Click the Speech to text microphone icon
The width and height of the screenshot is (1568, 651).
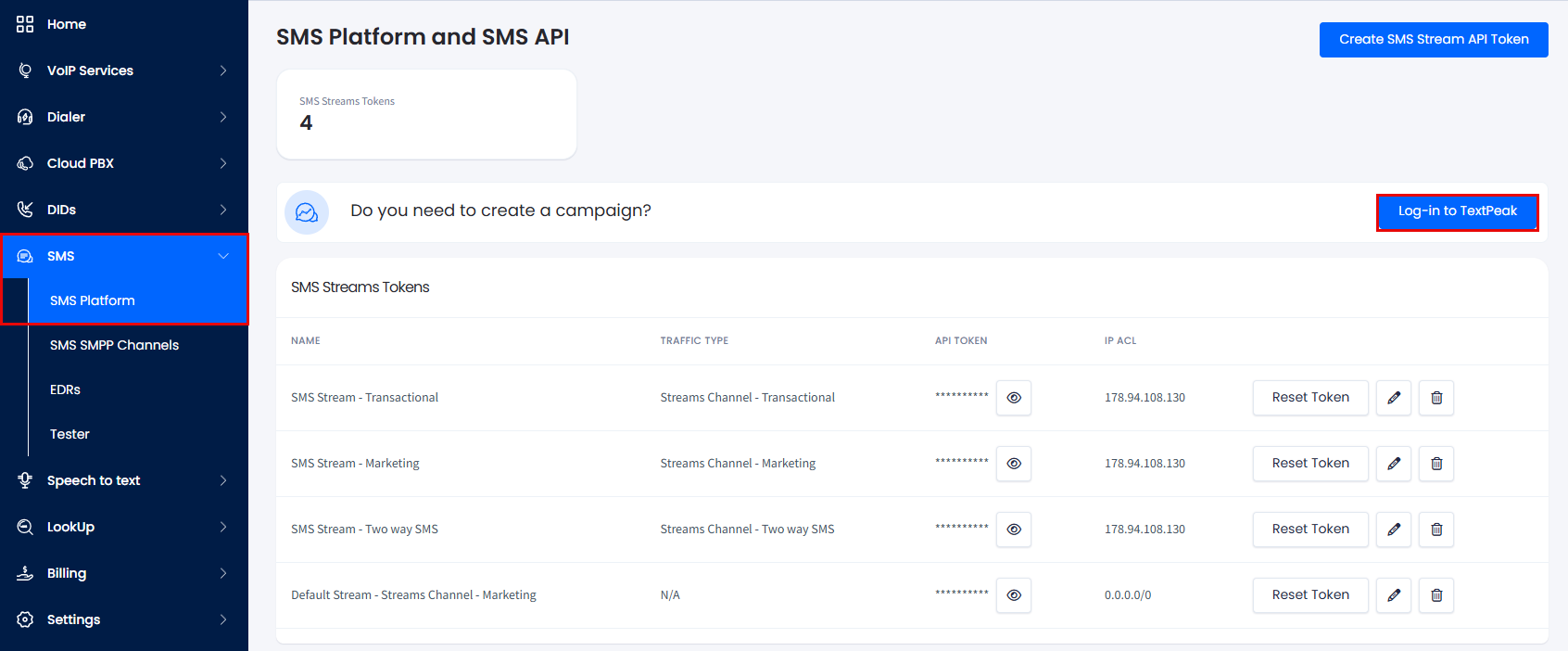coord(25,480)
